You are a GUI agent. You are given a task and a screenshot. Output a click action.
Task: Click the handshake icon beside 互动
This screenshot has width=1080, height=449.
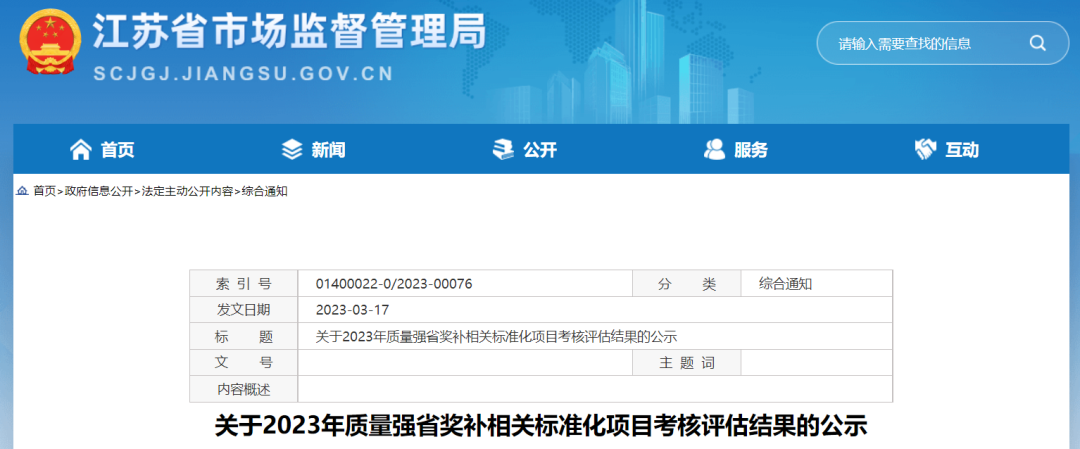coord(925,149)
